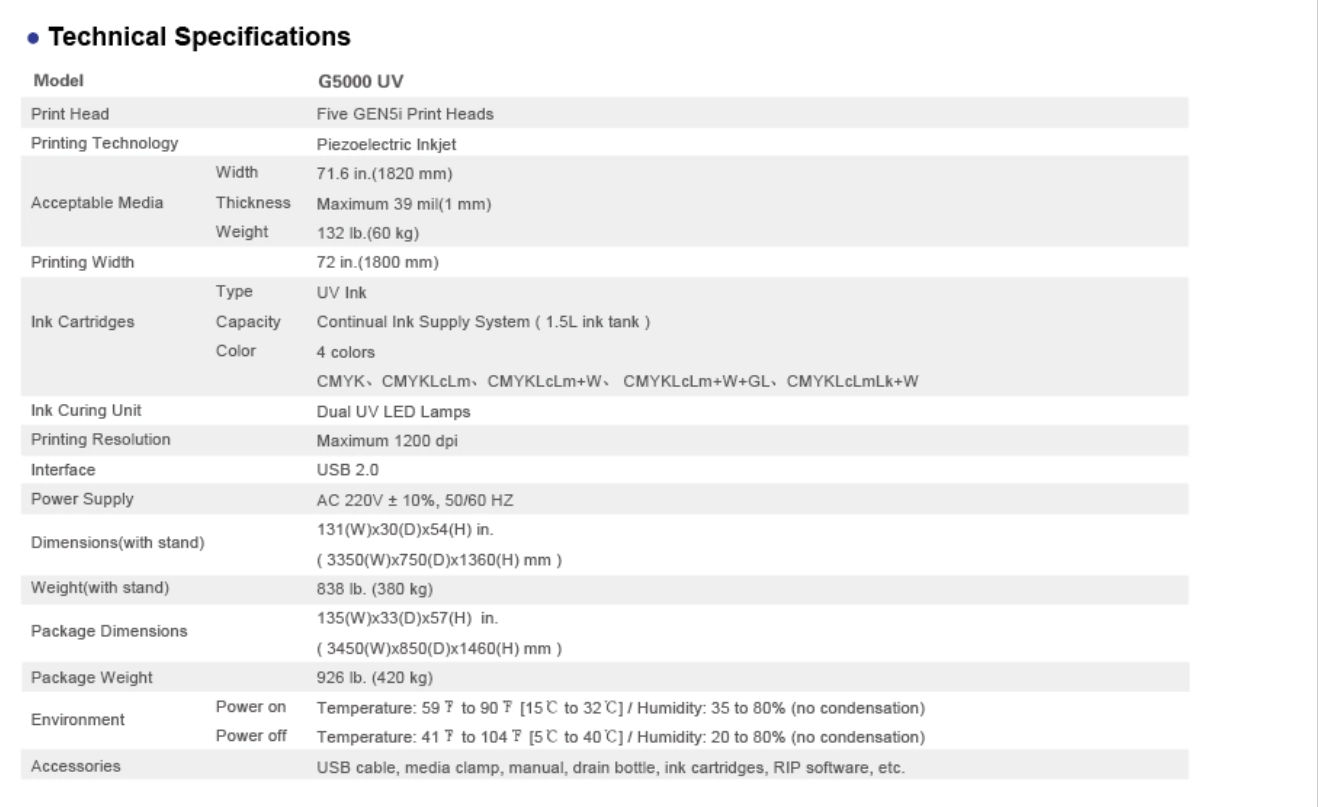Click the Package Weight row label
This screenshot has height=807, width=1319.
(92, 677)
